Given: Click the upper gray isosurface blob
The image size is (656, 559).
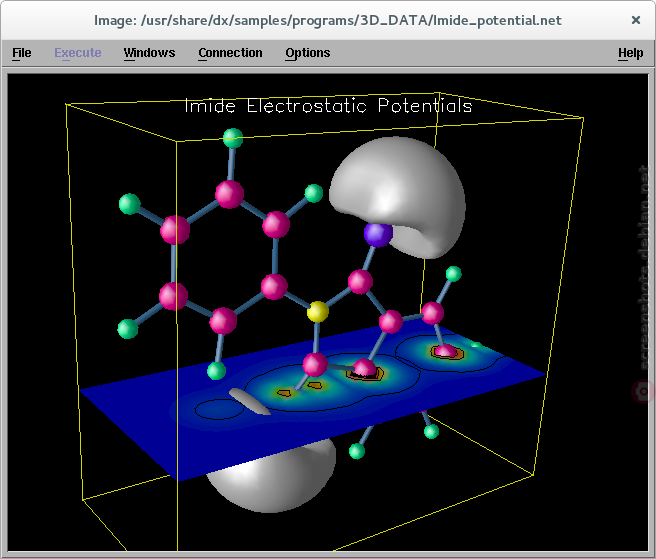Looking at the screenshot, I should pyautogui.click(x=397, y=197).
